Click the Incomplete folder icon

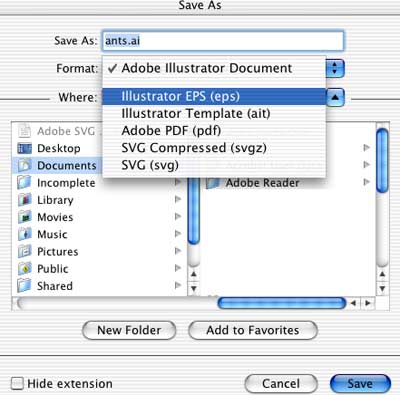[25, 183]
